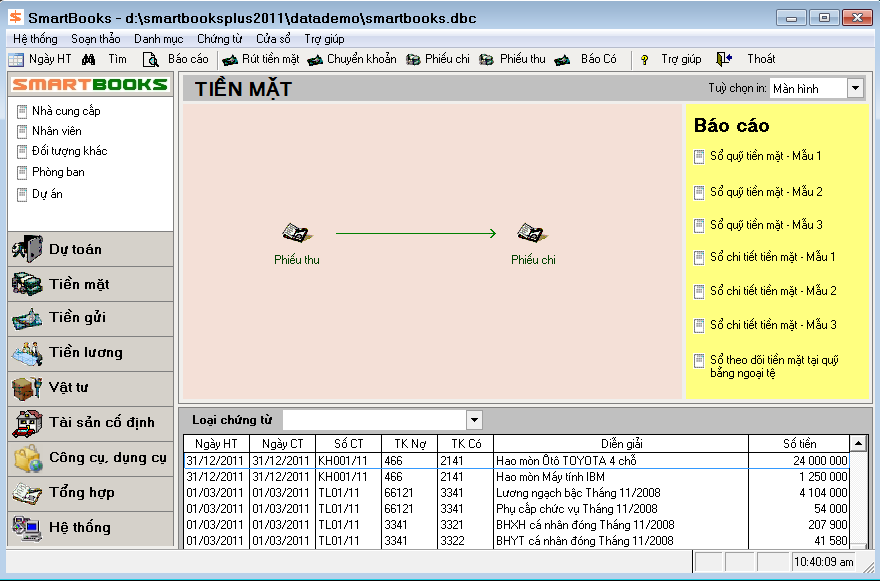Open report Sổ quỹ tiền mặt - Mẫu 2

[758, 192]
